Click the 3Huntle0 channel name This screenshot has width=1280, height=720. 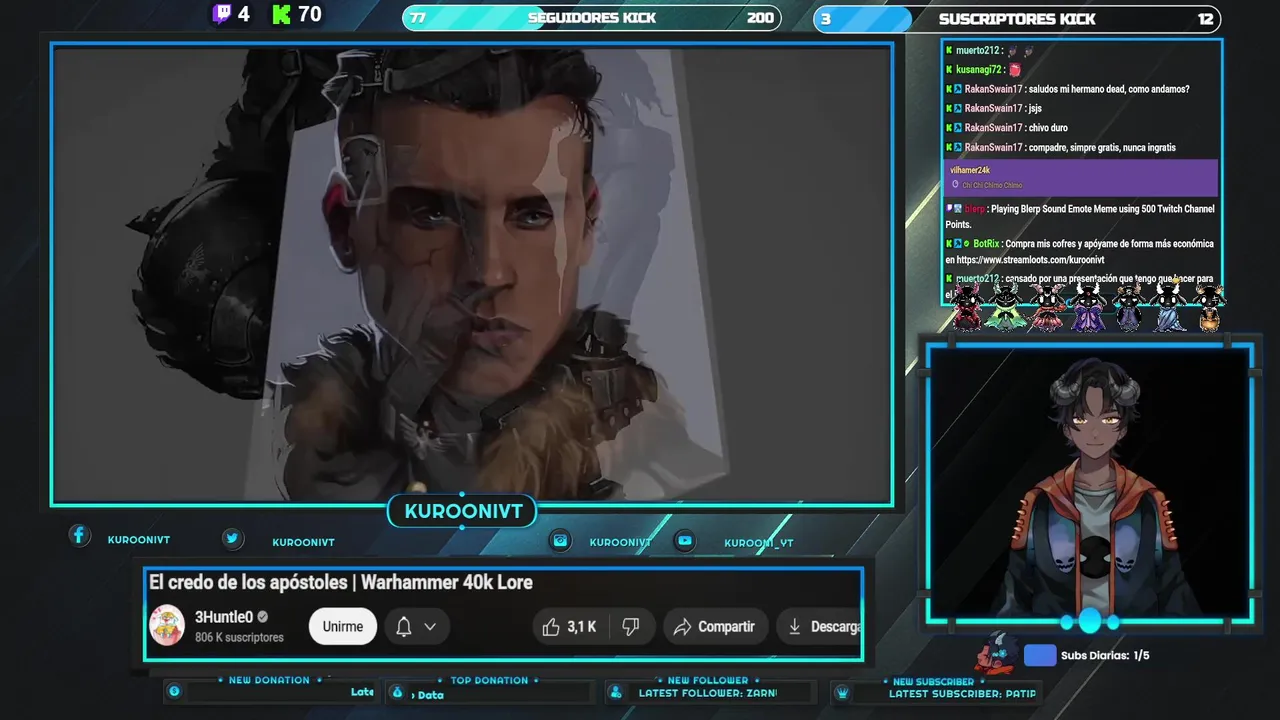[x=224, y=617]
